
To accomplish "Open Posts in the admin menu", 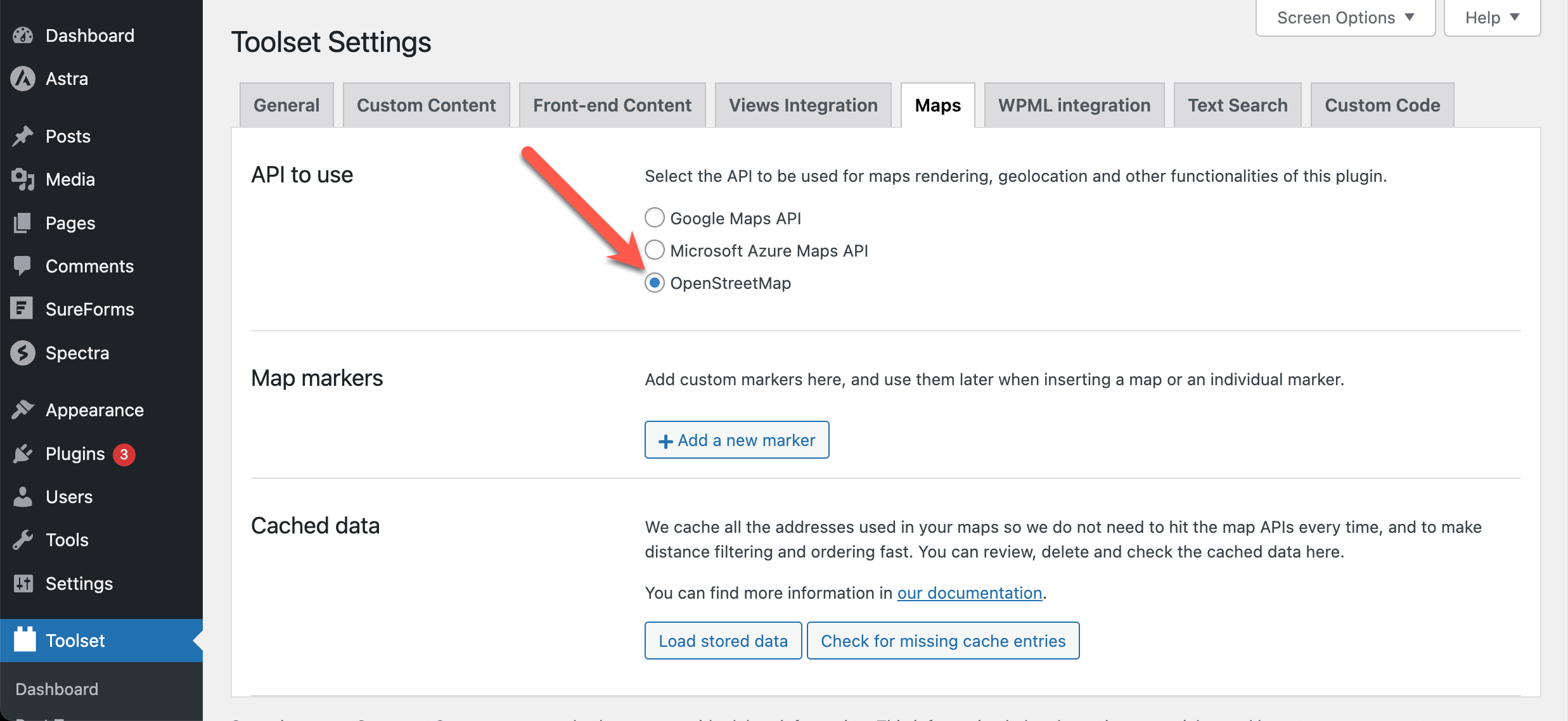I will tap(101, 136).
